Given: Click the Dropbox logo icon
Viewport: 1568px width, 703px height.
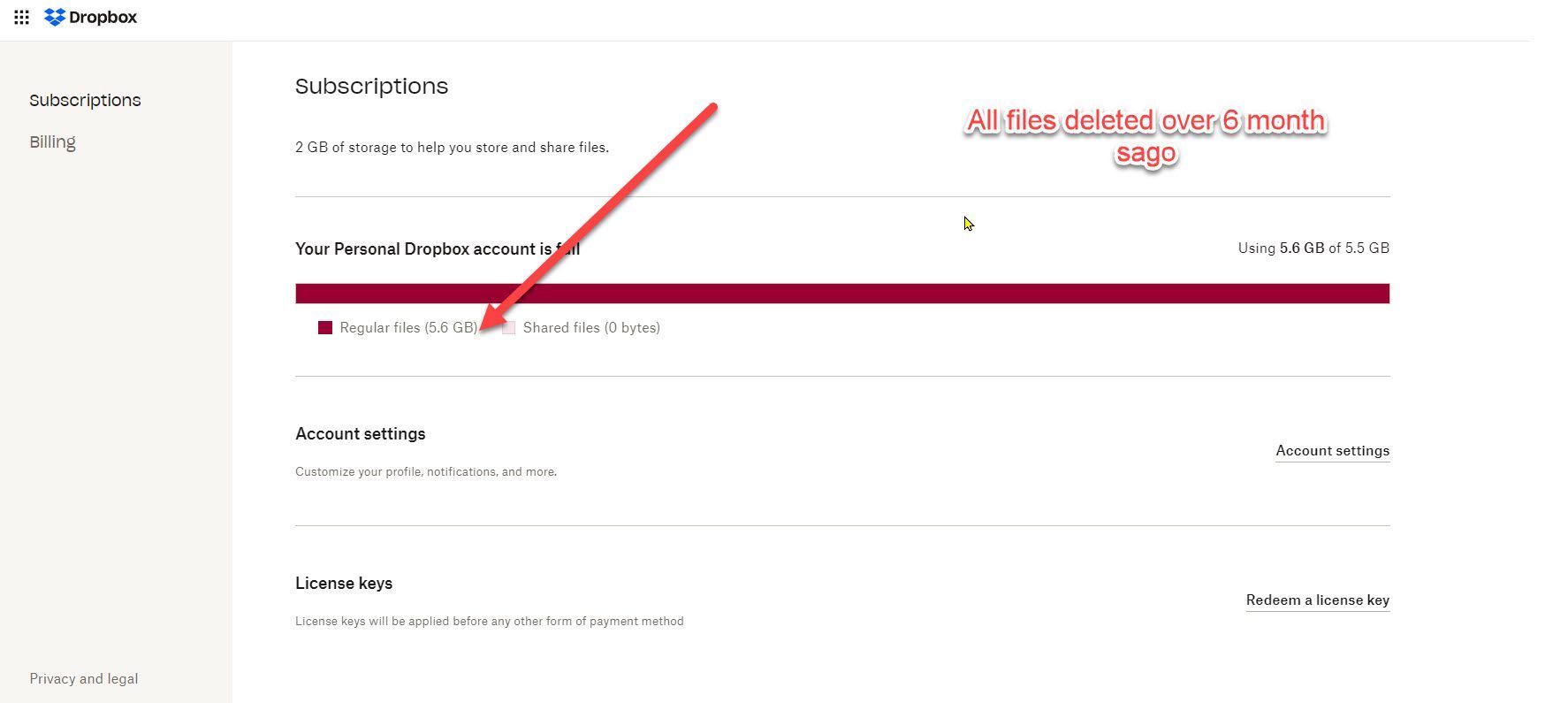Looking at the screenshot, I should (x=55, y=17).
